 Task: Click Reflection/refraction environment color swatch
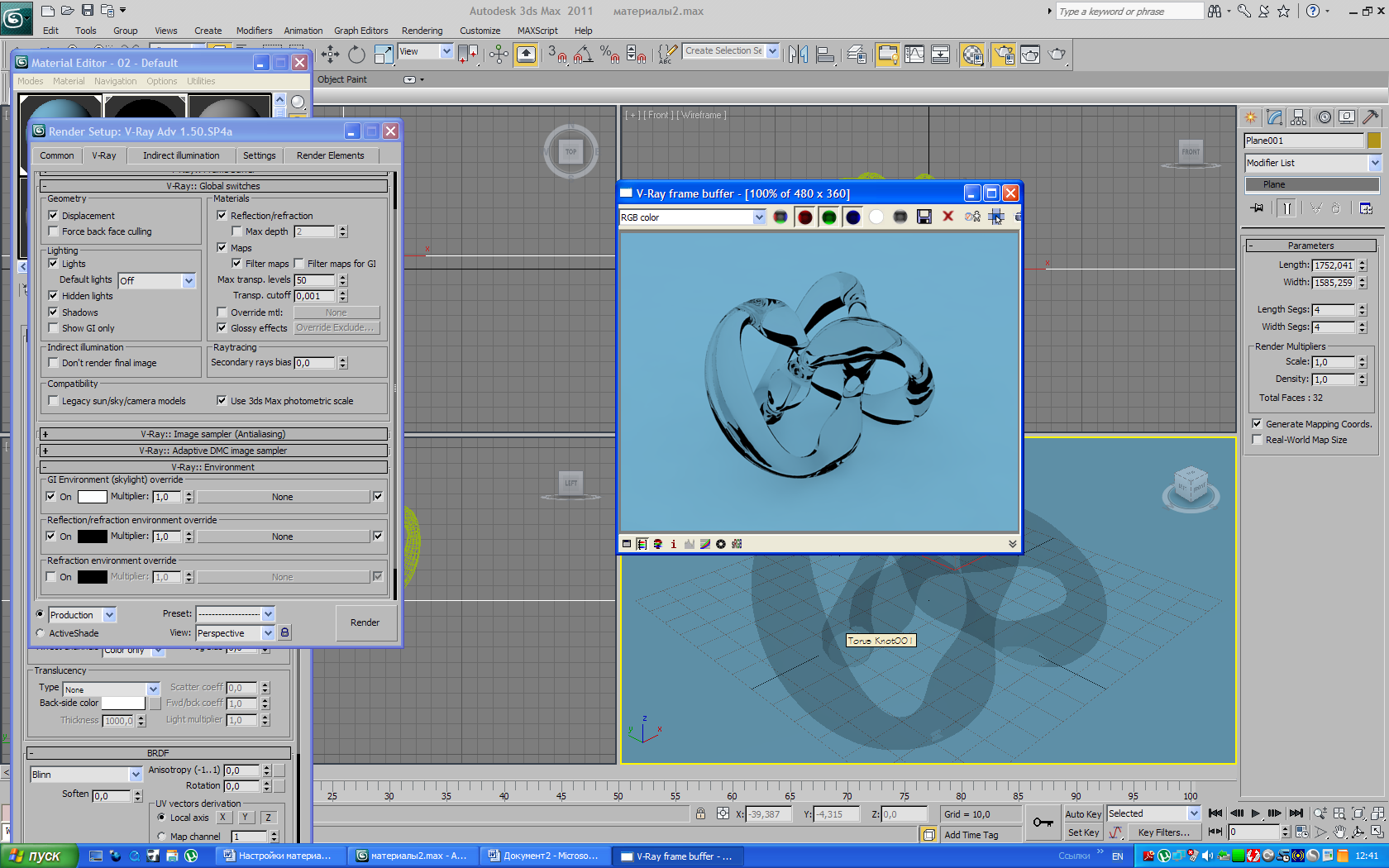tap(92, 537)
